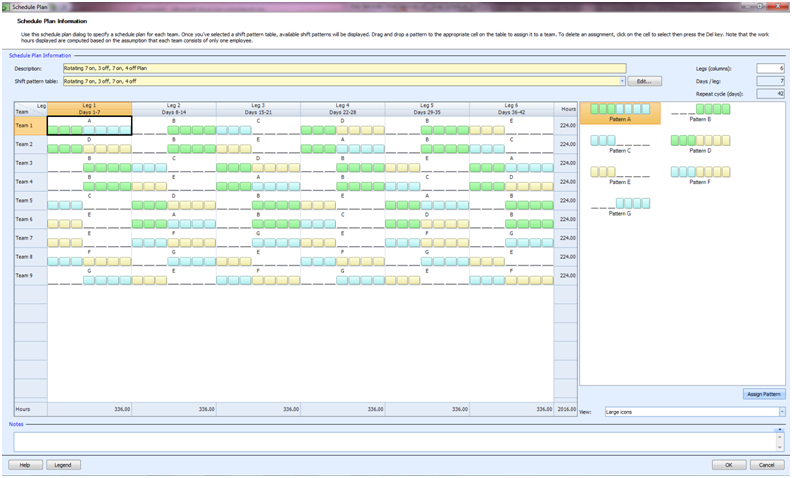This screenshot has height=478, width=792.
Task: Click Team 2 Leg 1 pattern D cell
Action: click(x=89, y=145)
